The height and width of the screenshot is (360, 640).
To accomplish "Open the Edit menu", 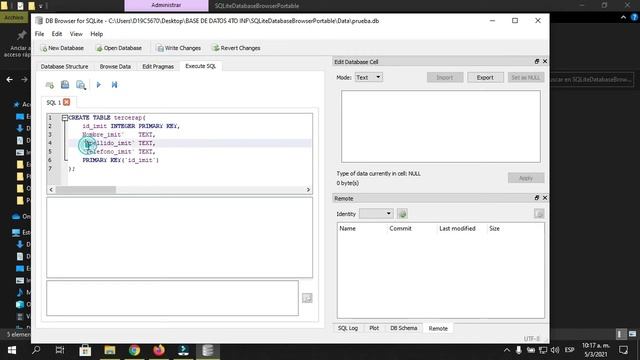I will click(57, 34).
